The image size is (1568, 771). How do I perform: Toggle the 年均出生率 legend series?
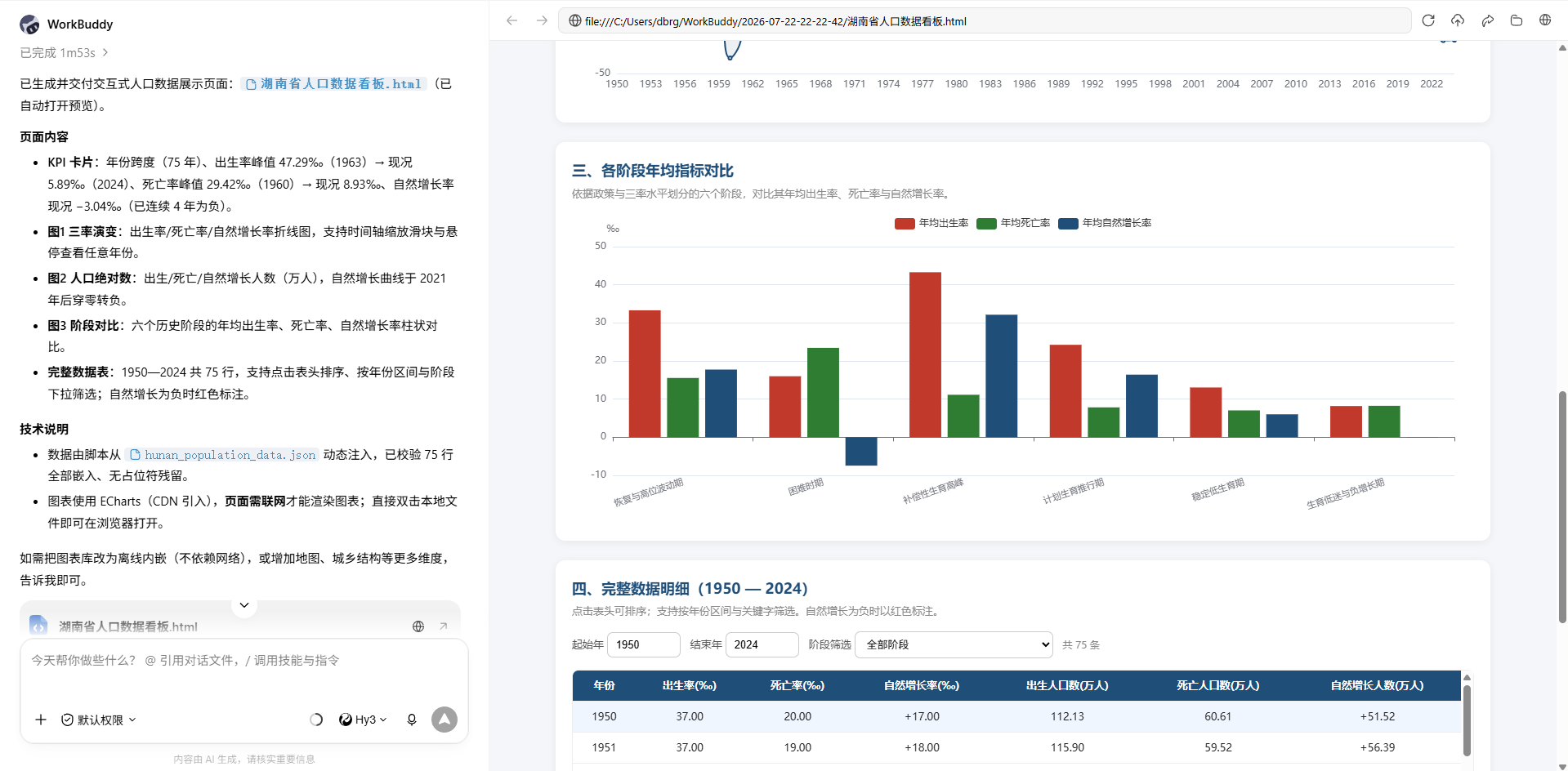[x=931, y=223]
